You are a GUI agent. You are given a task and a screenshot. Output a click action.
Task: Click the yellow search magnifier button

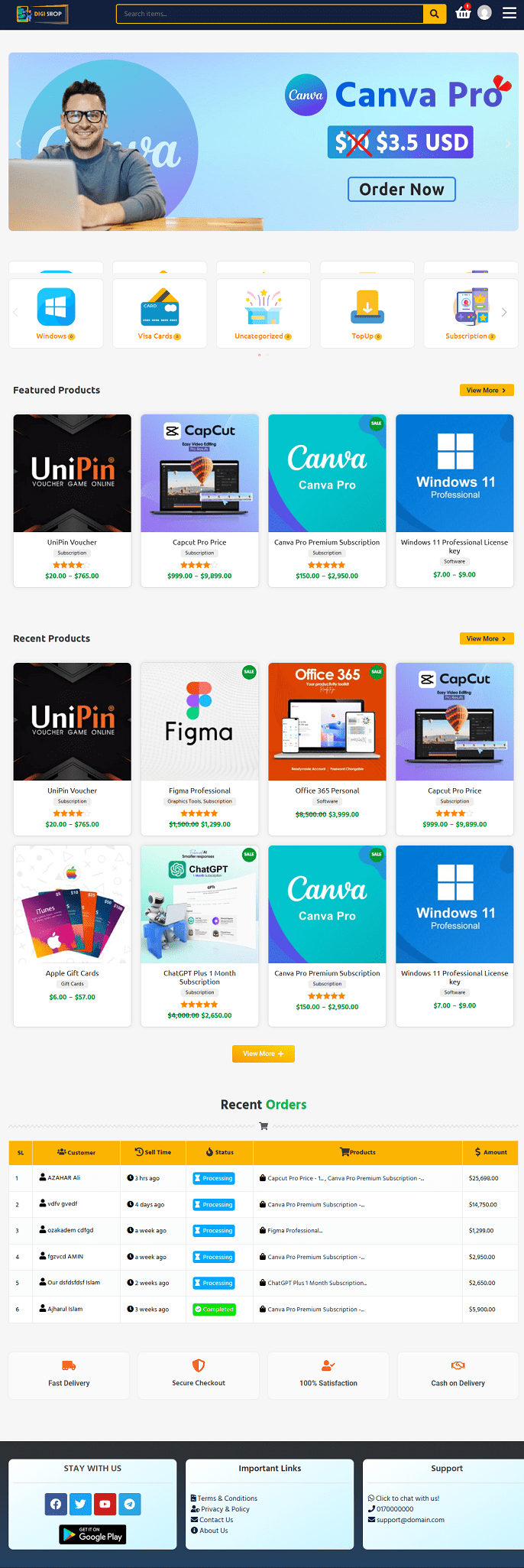[434, 14]
